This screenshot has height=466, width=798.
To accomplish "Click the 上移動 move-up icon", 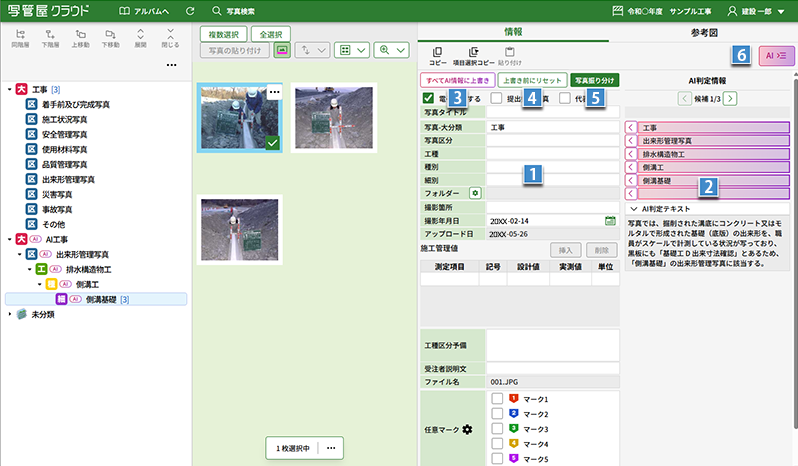I will pyautogui.click(x=80, y=34).
